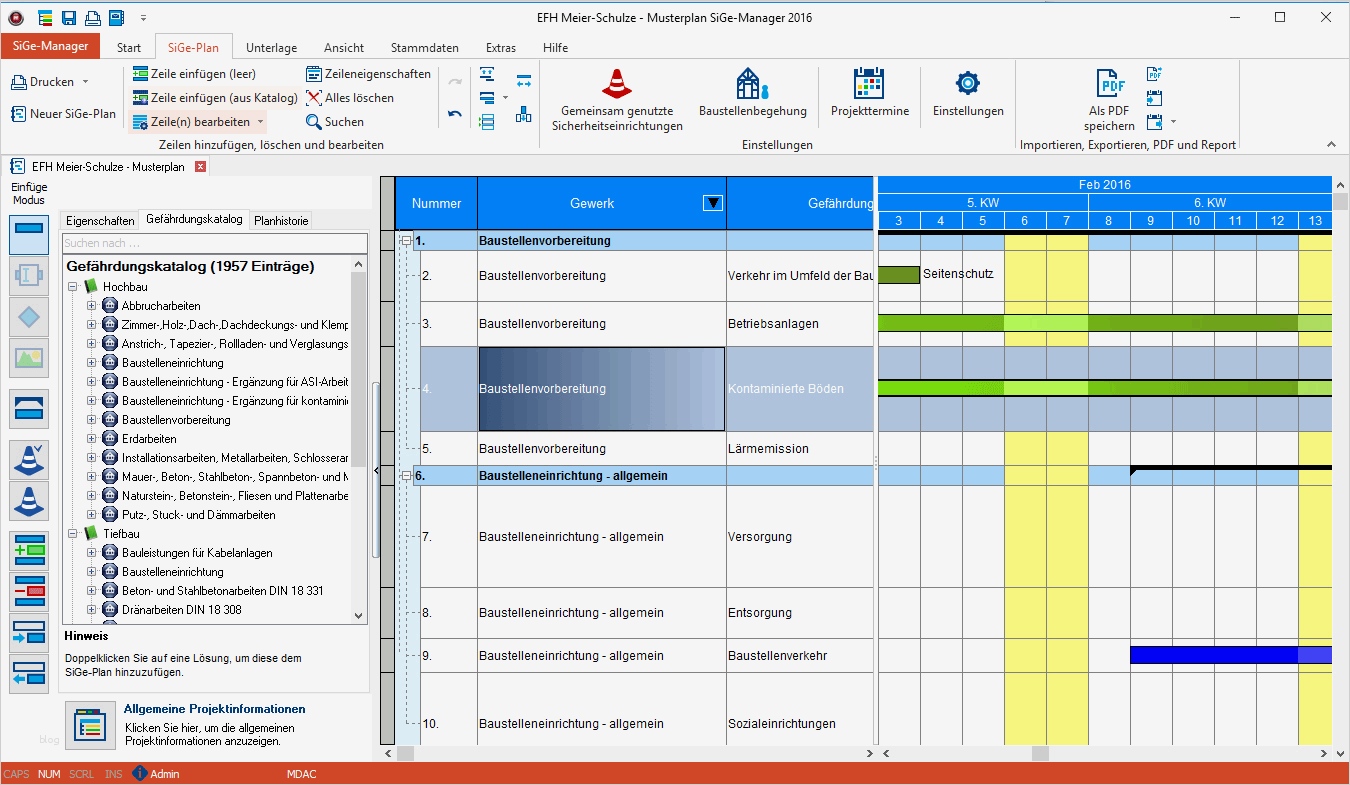Click Allgemeine Projektinformationen icon
The height and width of the screenshot is (785, 1350).
click(x=90, y=725)
